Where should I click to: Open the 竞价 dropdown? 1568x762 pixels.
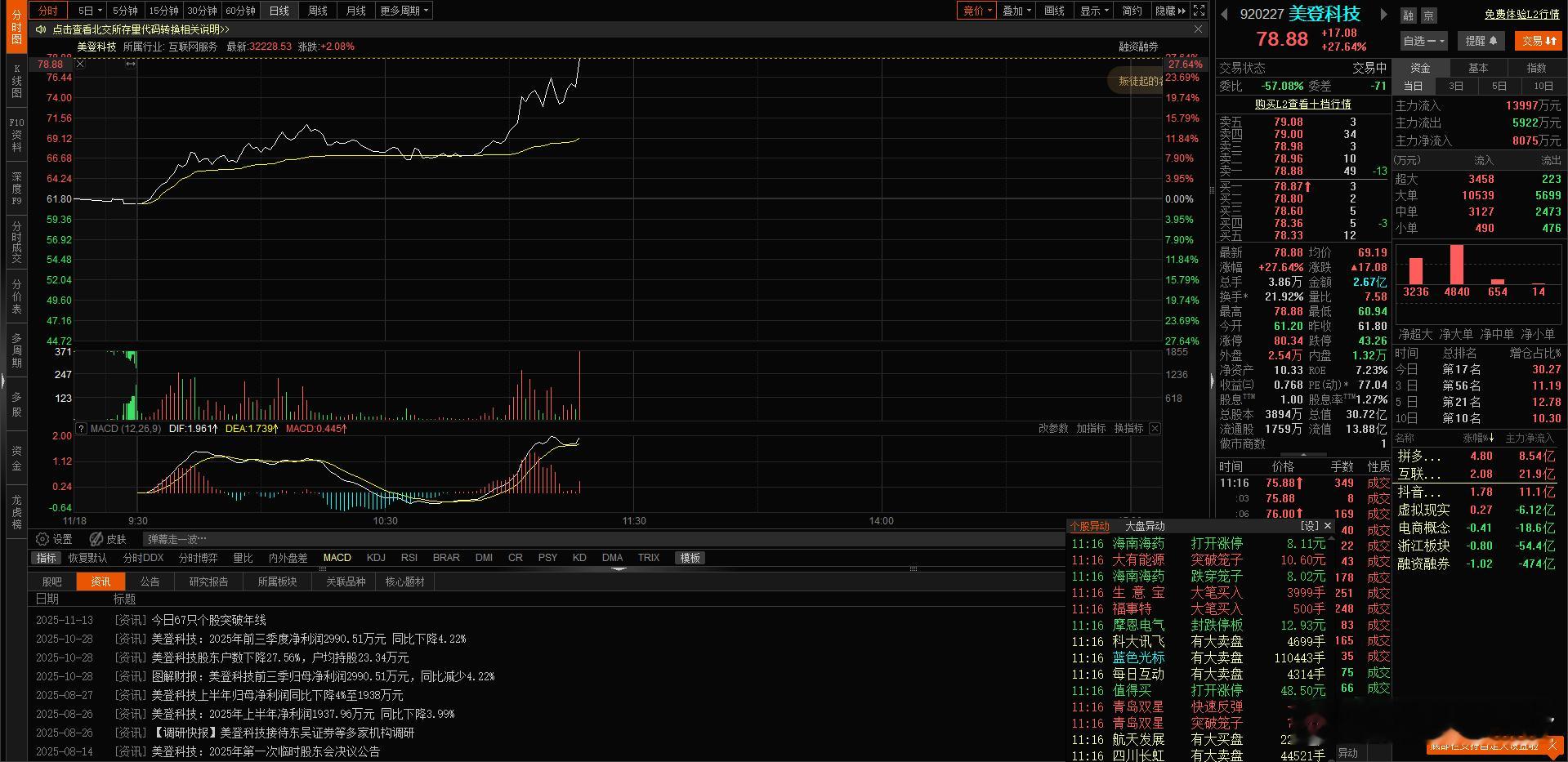coord(977,11)
